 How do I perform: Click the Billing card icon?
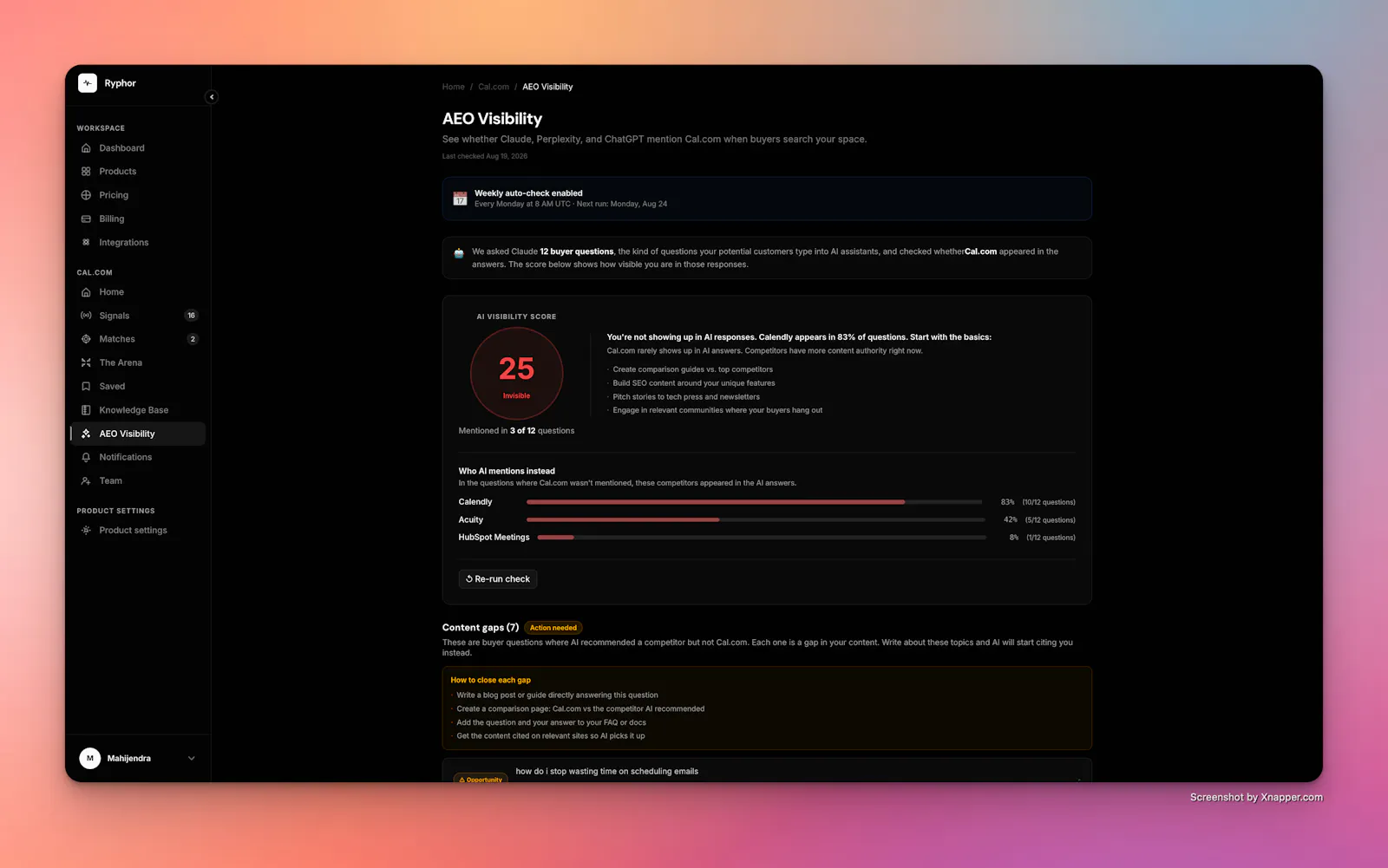point(86,219)
